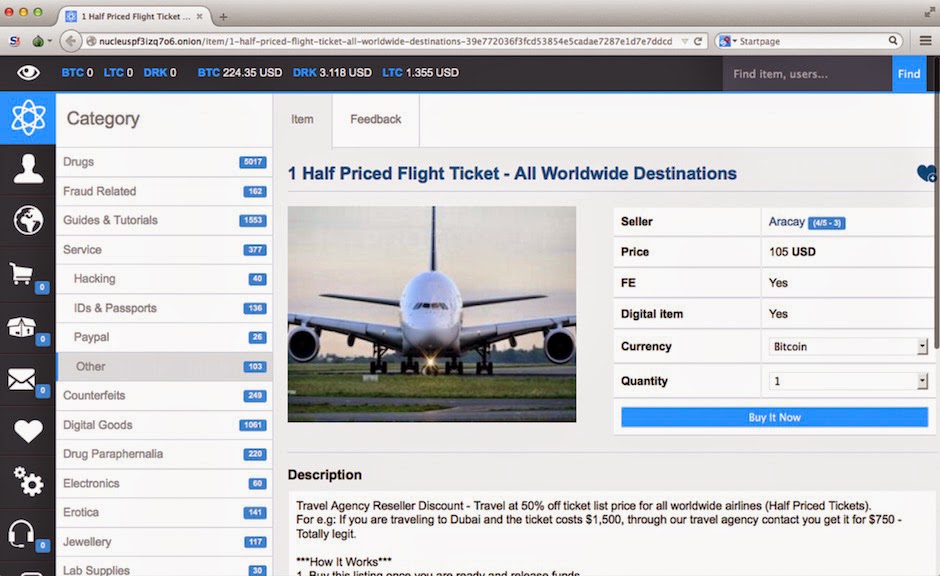Screen dimensions: 940x576
Task: Click the BTC 0 balance
Action: [x=77, y=73]
